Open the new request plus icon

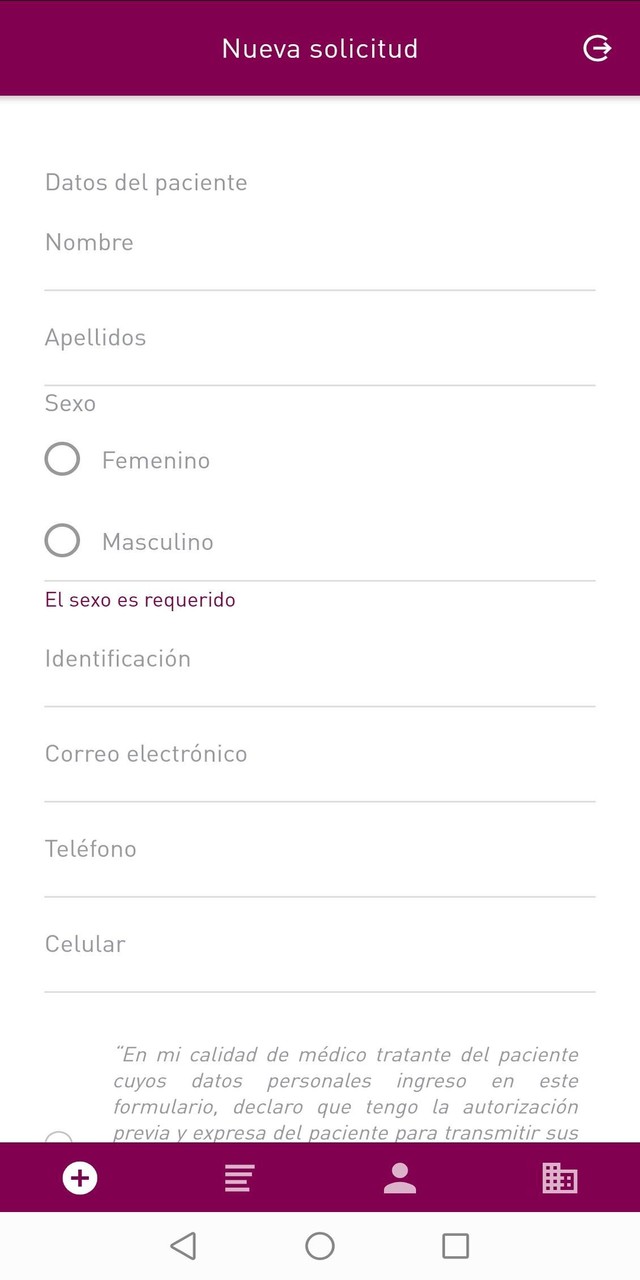pos(80,1178)
